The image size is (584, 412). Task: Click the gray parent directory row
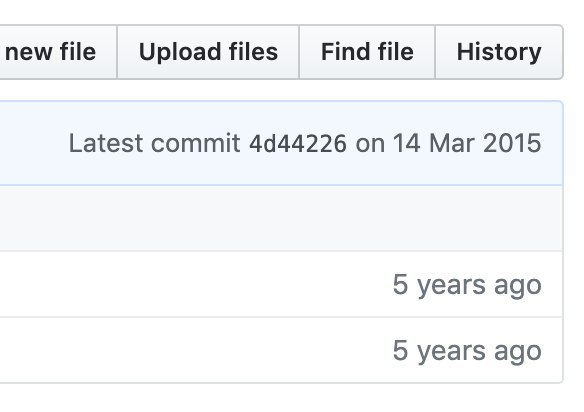[281, 218]
